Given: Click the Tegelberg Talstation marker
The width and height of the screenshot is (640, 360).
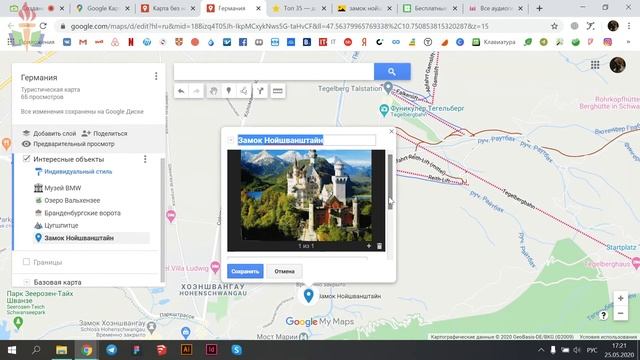Looking at the screenshot, I should tap(388, 87).
